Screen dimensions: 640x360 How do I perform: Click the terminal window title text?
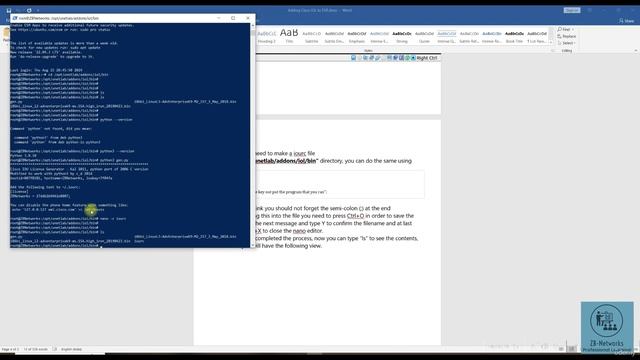(x=59, y=18)
